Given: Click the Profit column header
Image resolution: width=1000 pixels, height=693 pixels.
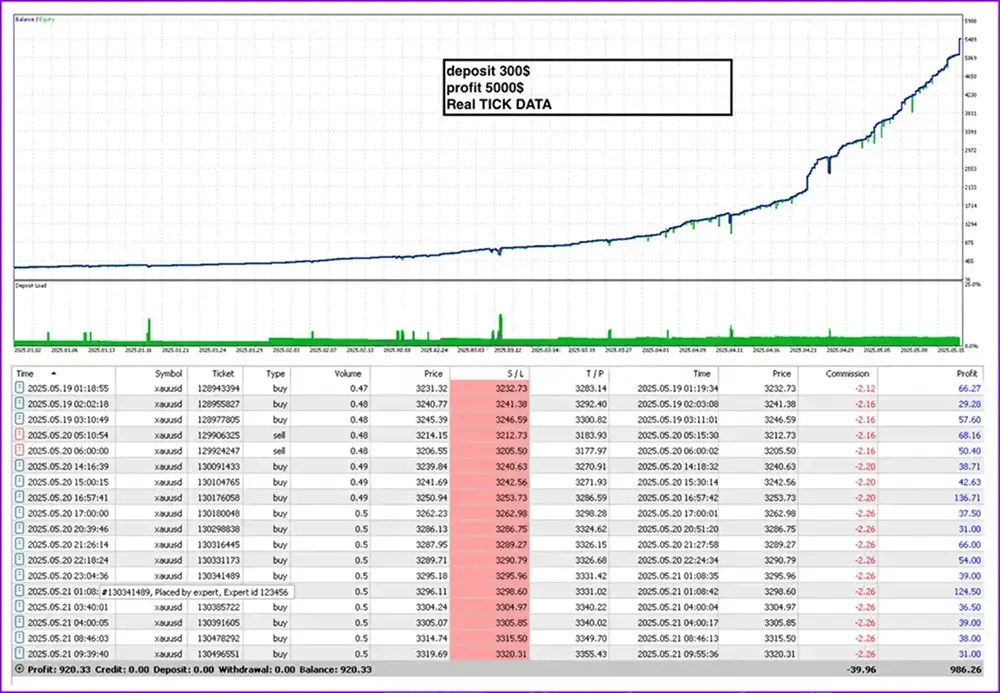Looking at the screenshot, I should [968, 372].
